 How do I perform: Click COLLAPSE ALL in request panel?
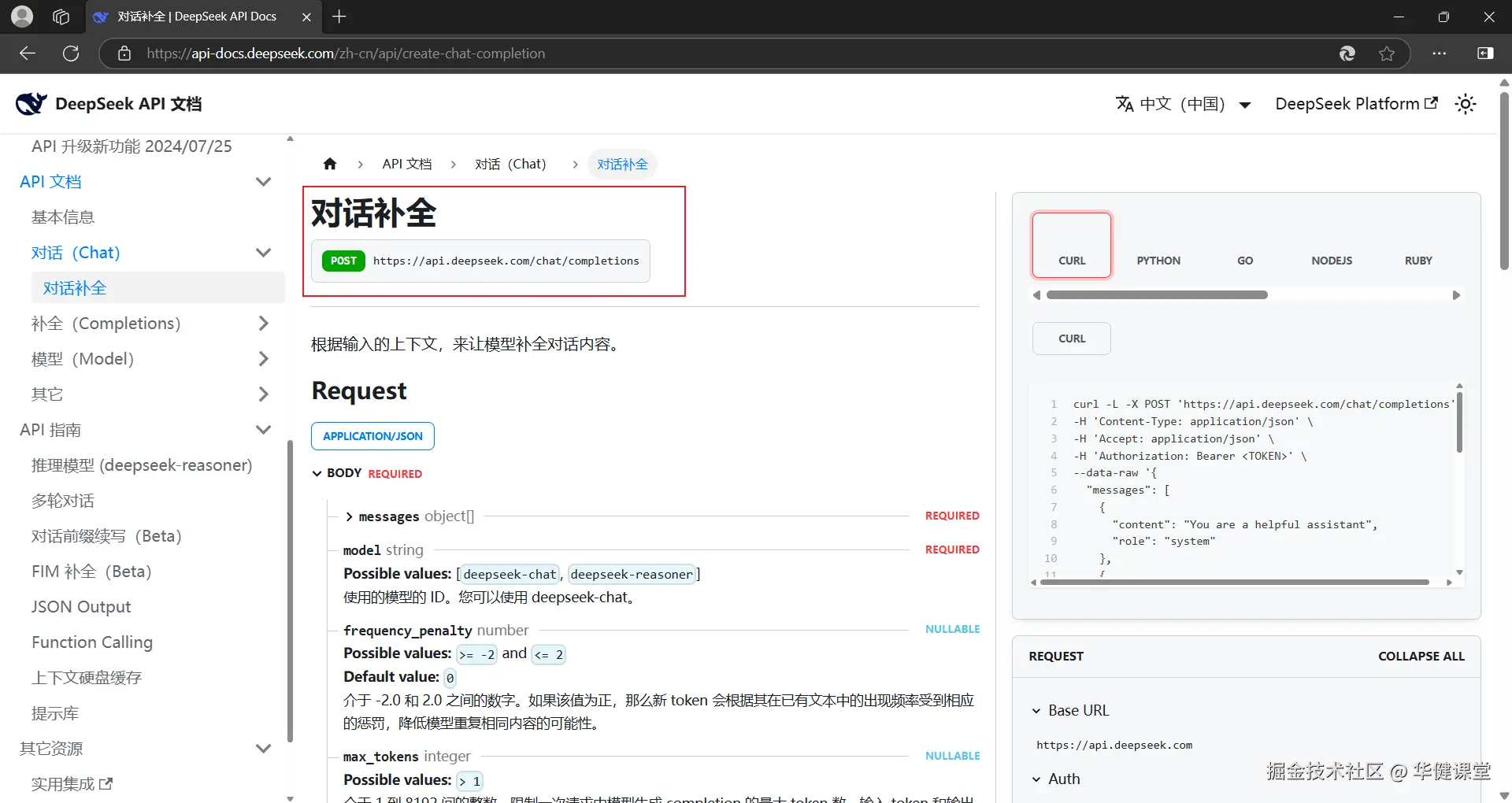1421,657
